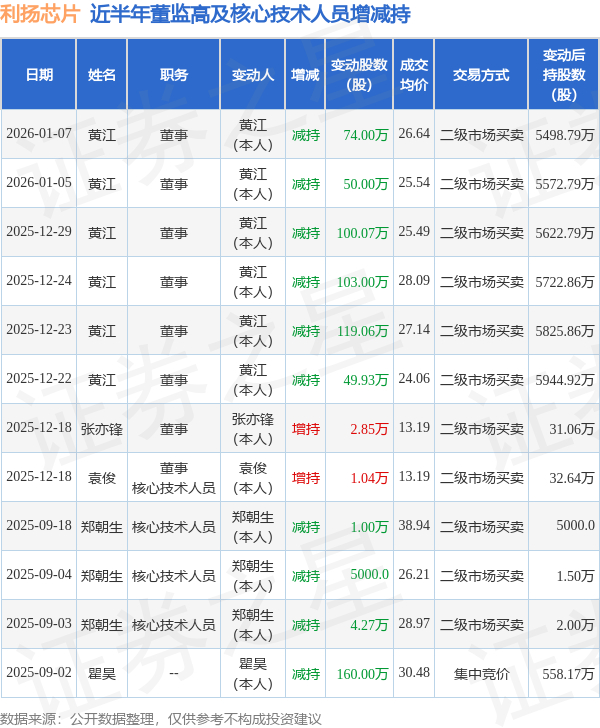Image resolution: width=600 pixels, height=728 pixels.
Task: Click the 交易方式 column header
Action: click(x=481, y=75)
